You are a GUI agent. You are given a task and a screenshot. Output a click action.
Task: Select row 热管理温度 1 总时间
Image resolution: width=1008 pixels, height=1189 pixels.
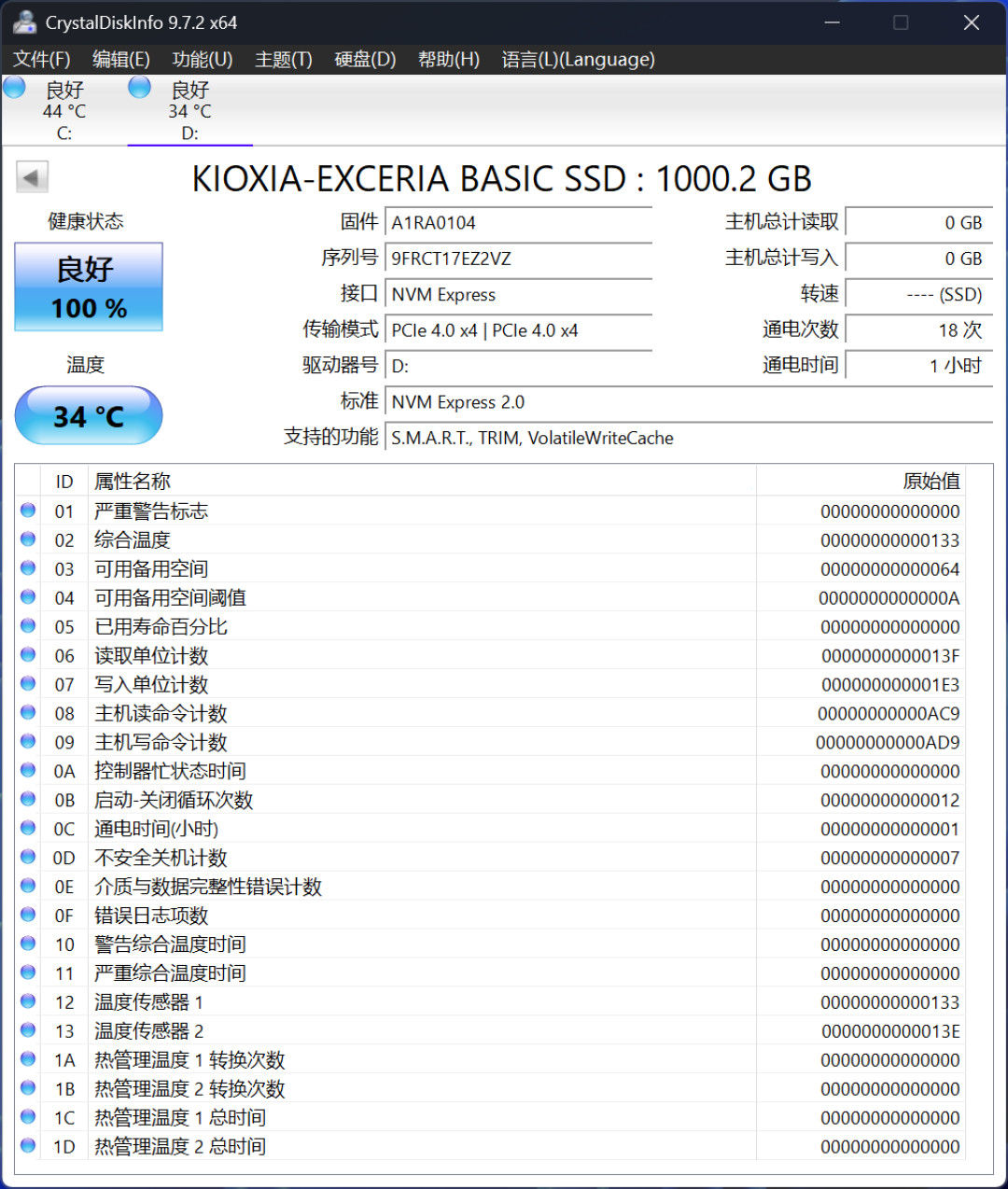click(x=491, y=1117)
